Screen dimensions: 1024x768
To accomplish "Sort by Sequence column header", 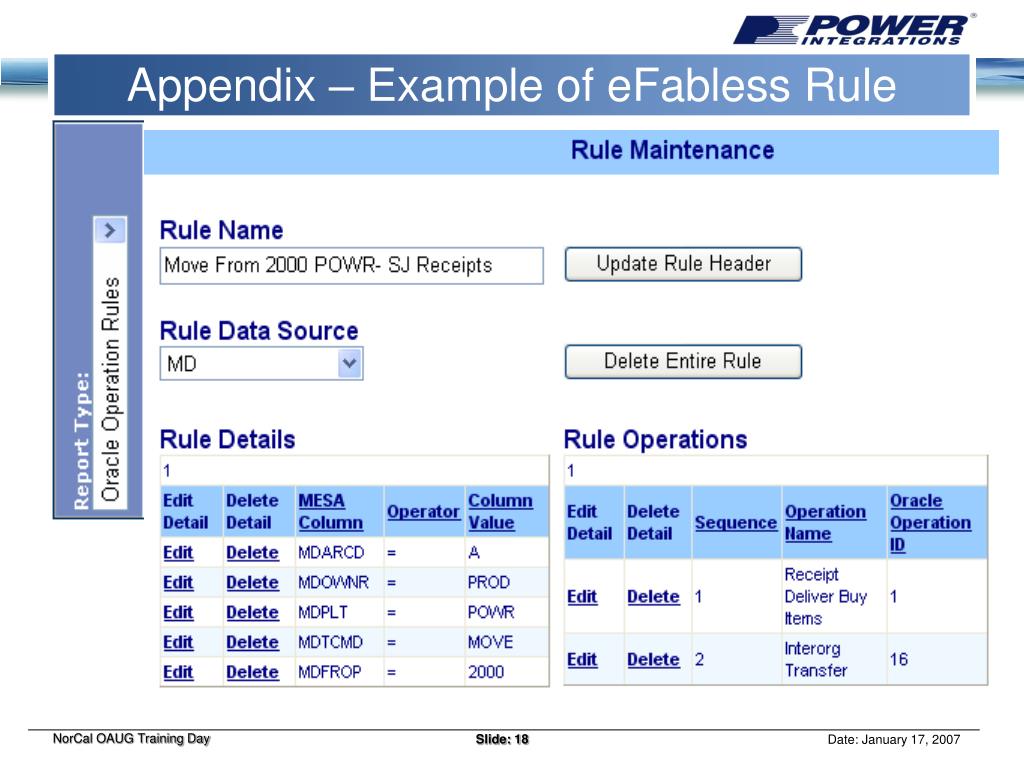I will [x=735, y=522].
